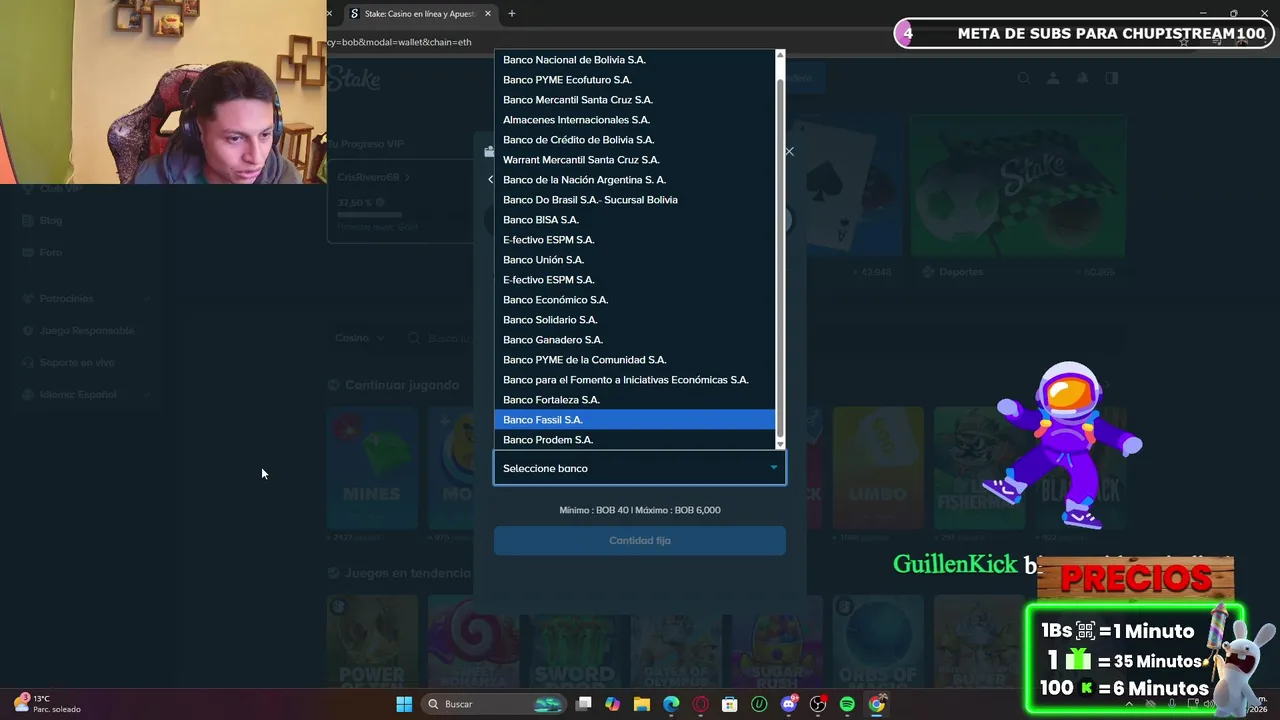Expand the Casino dropdown behind the modal
Viewport: 1280px width, 720px height.
tap(359, 338)
